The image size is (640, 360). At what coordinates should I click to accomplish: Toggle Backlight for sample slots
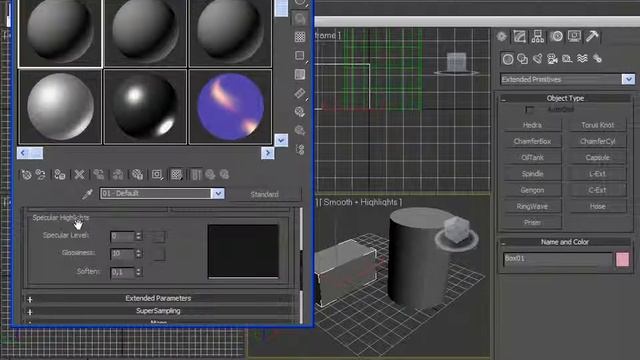coord(300,18)
